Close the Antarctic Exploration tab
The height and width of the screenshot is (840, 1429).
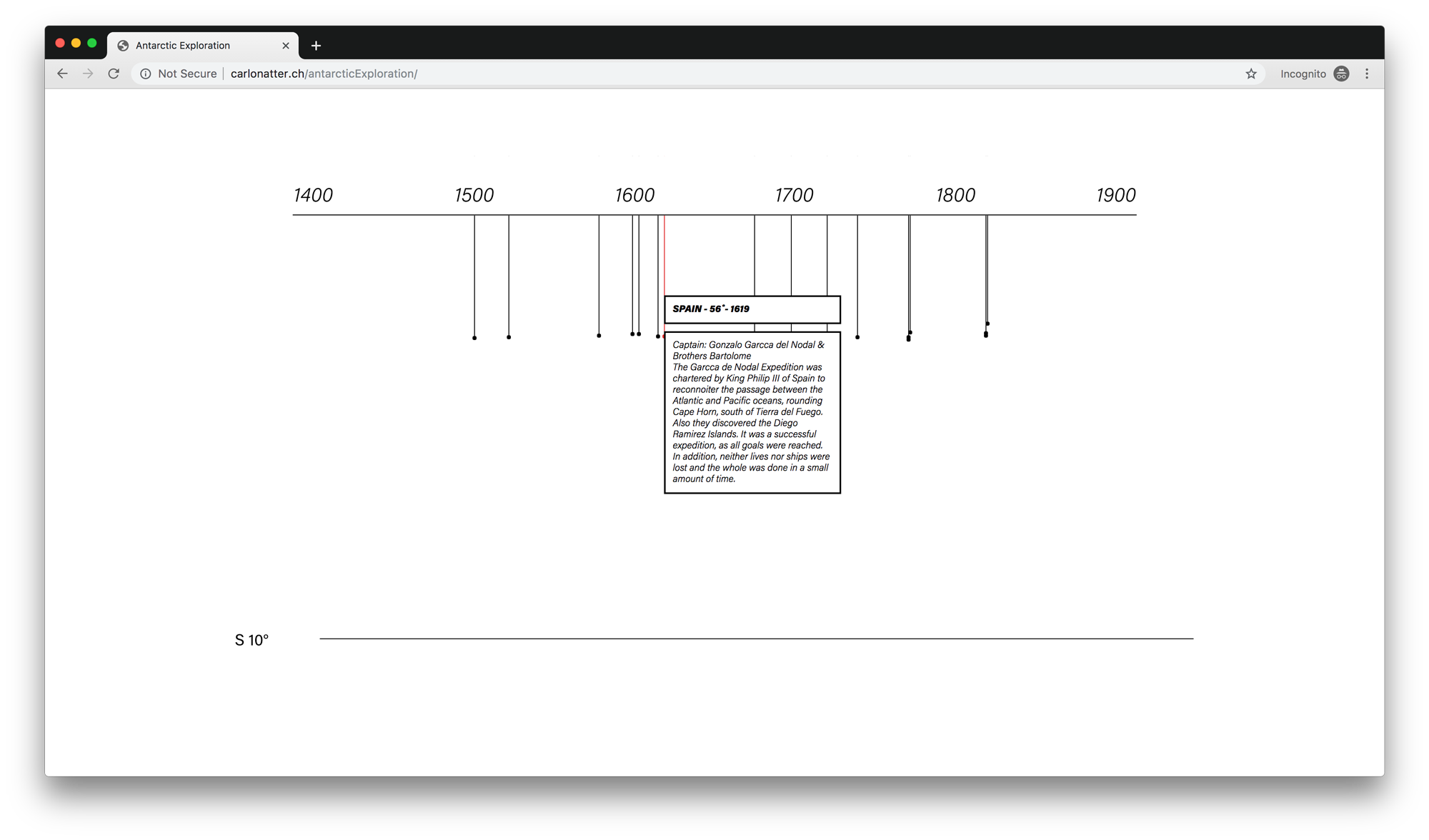286,46
